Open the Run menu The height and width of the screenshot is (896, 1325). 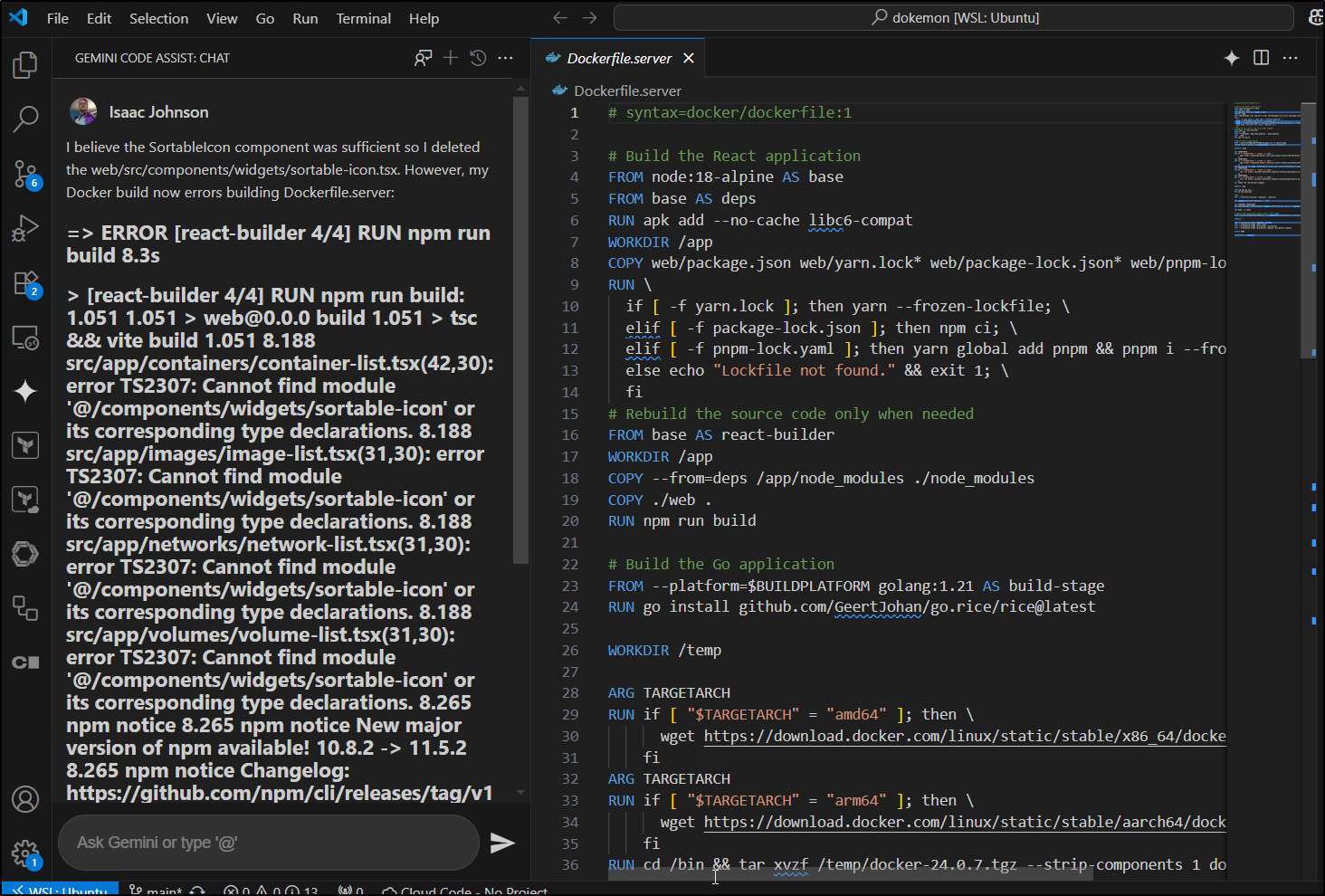305,18
